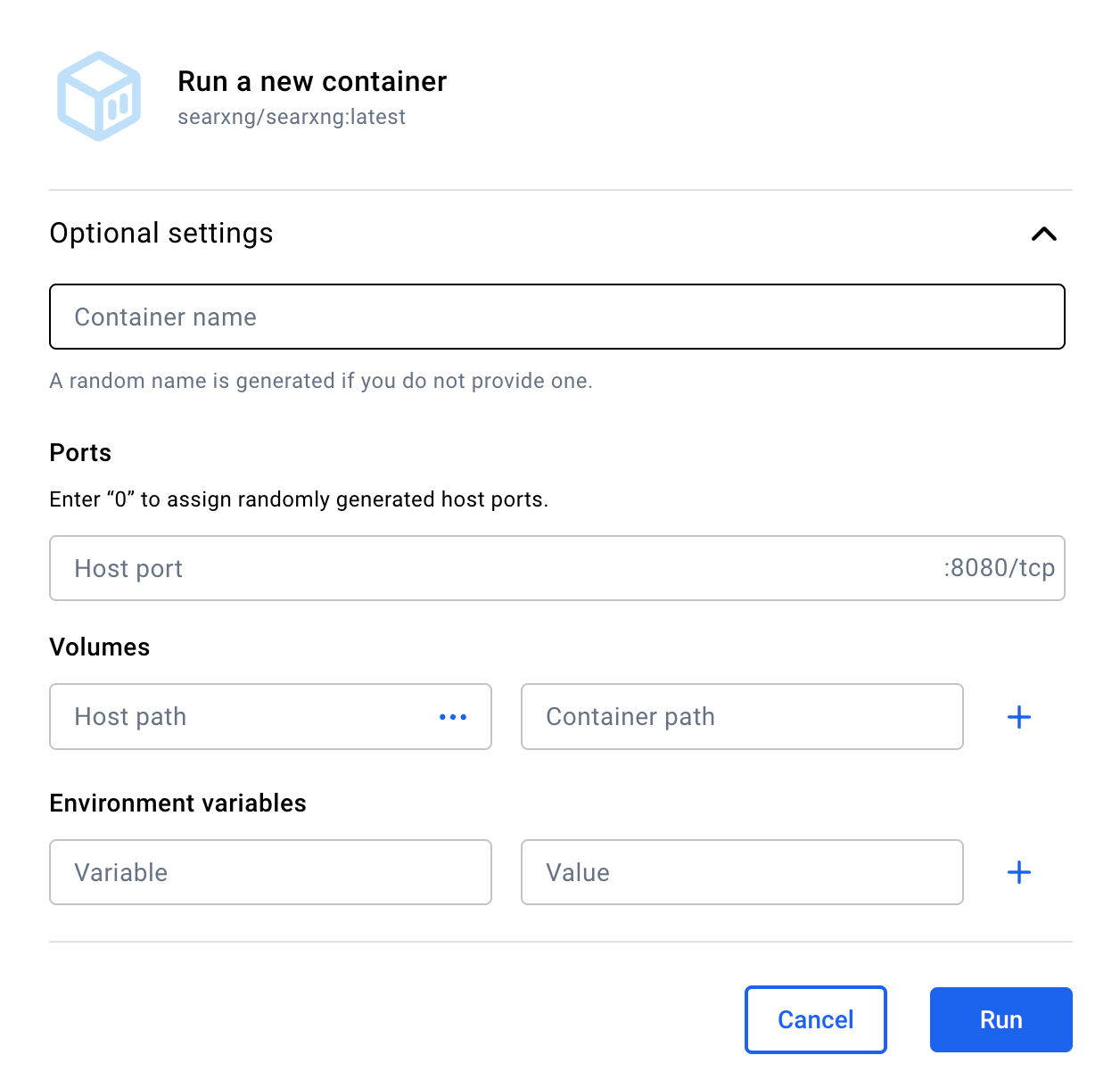Click the Ports section heading
1120x1088 pixels.
(80, 453)
